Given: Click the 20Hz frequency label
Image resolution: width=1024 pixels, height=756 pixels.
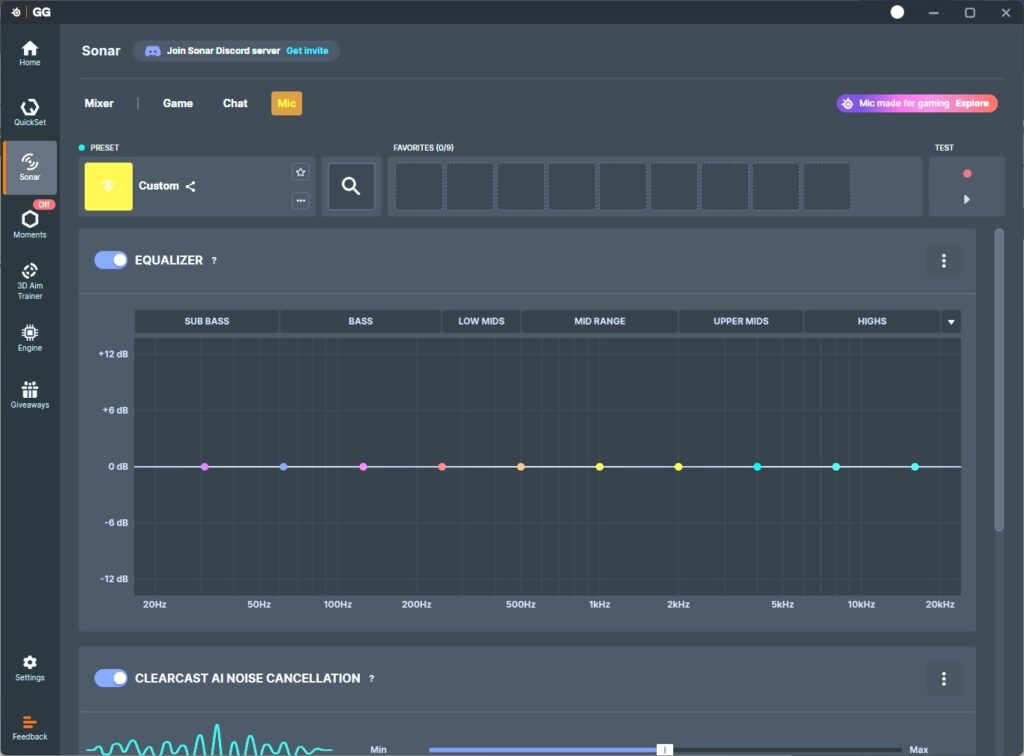Looking at the screenshot, I should tap(154, 605).
